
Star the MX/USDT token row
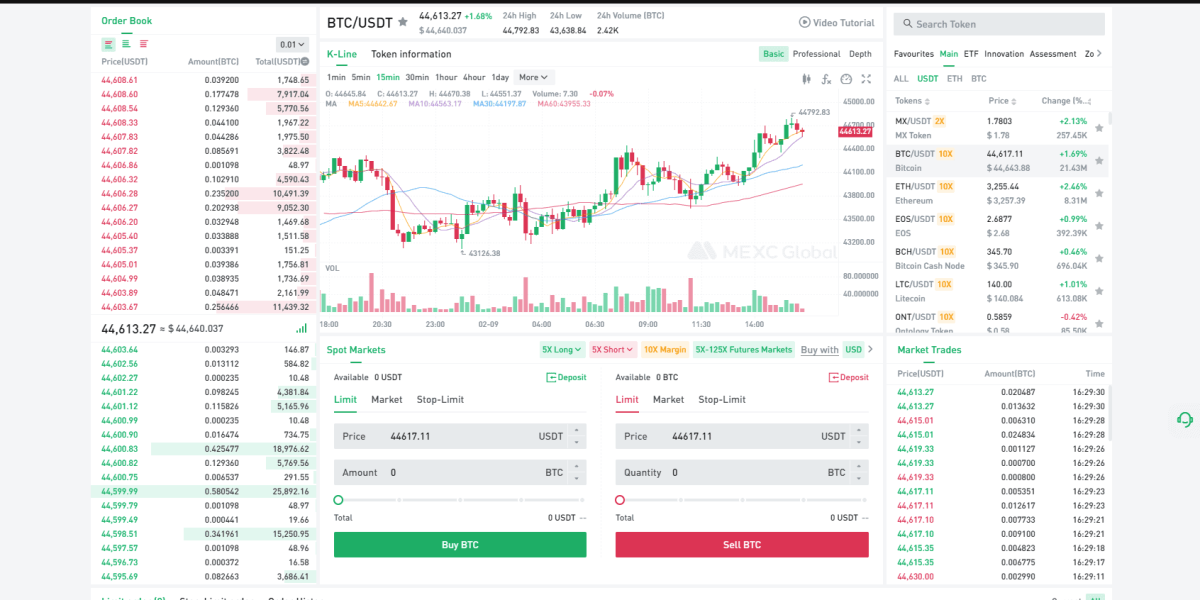1099,128
